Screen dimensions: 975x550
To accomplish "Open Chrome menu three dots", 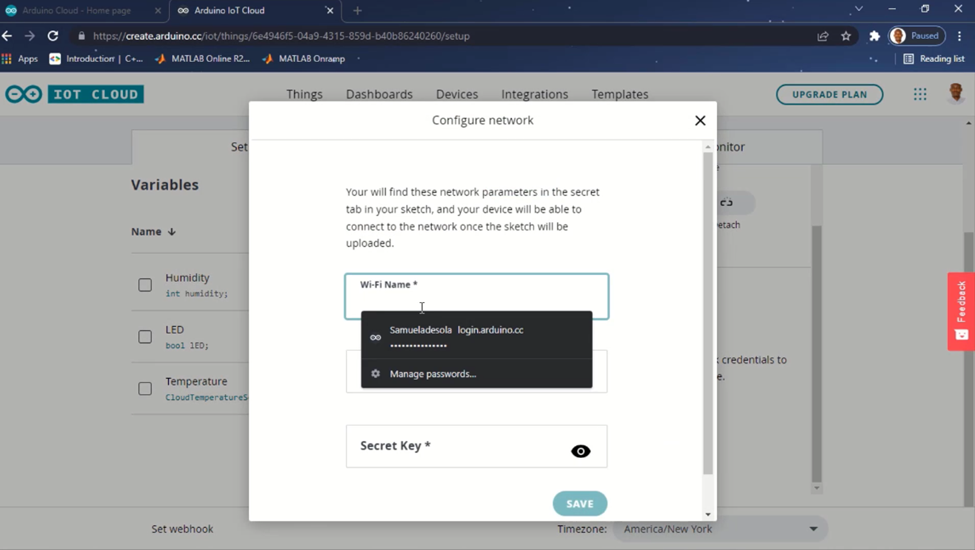I will tap(959, 36).
